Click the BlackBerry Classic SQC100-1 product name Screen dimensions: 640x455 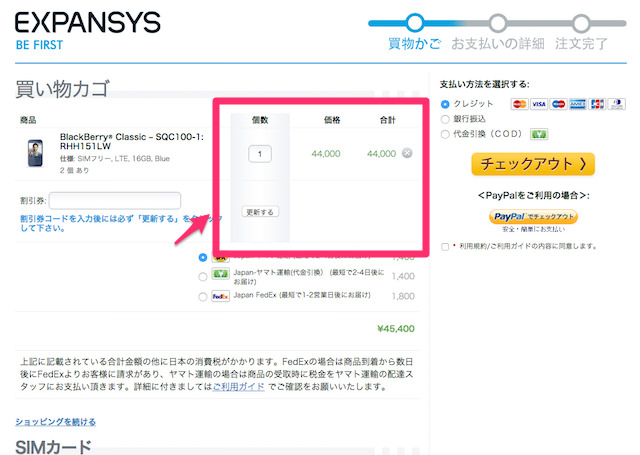point(132,142)
